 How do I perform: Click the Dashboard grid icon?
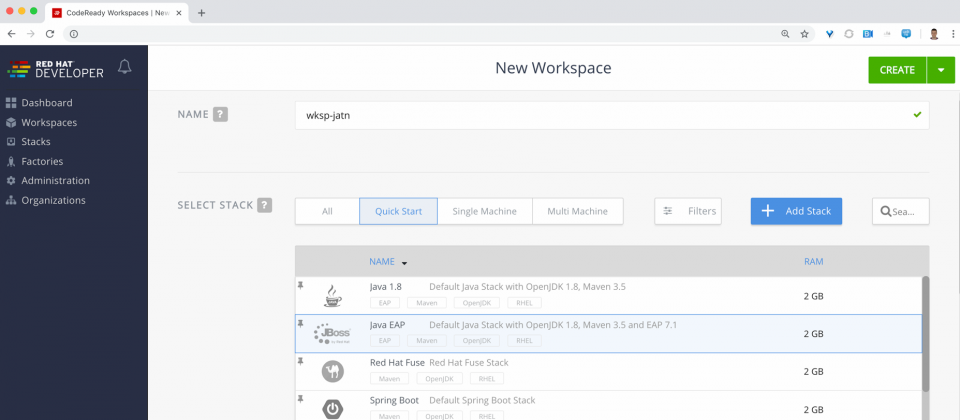[x=11, y=103]
